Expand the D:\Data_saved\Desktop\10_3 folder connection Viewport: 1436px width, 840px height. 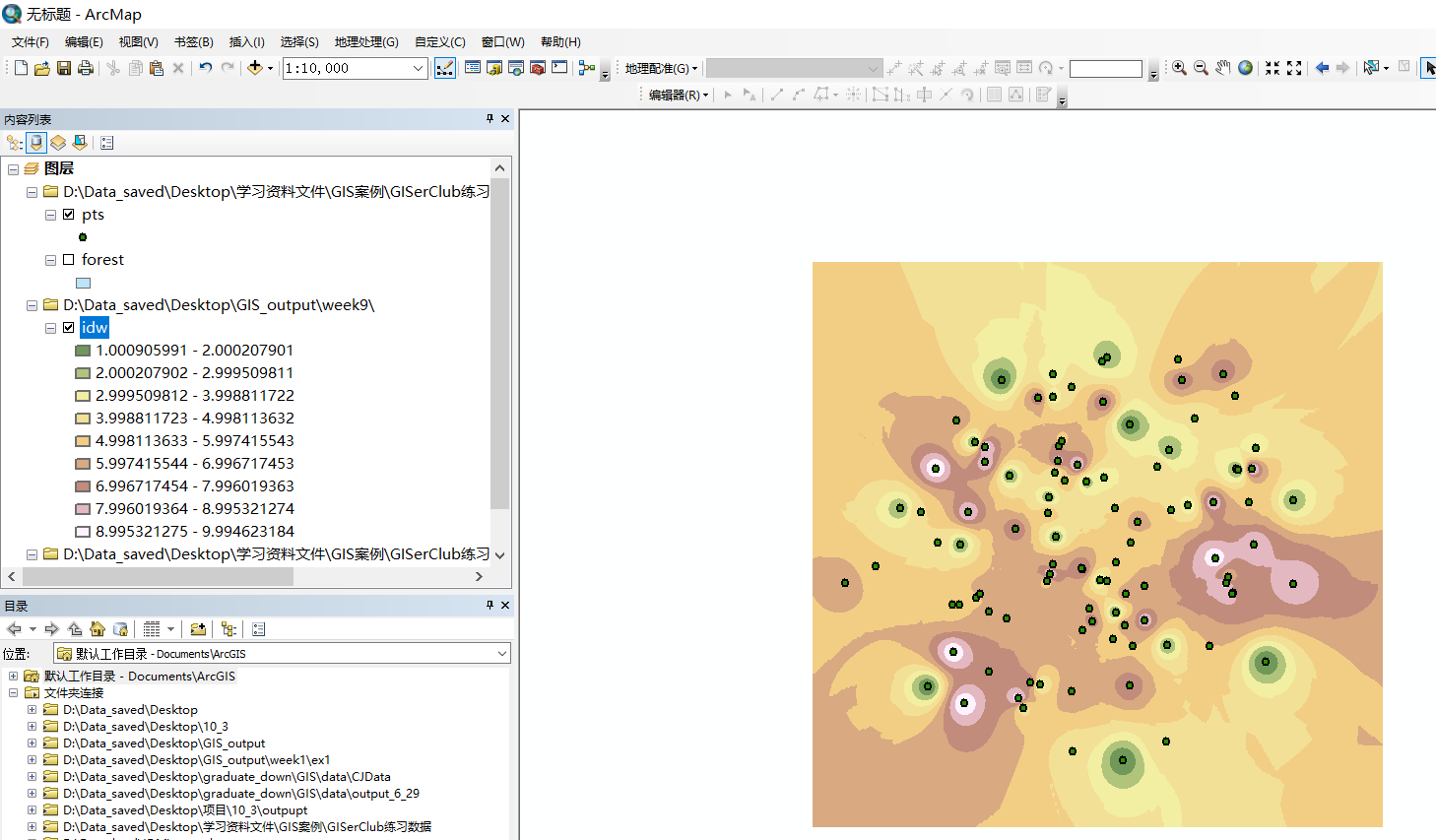click(x=32, y=726)
